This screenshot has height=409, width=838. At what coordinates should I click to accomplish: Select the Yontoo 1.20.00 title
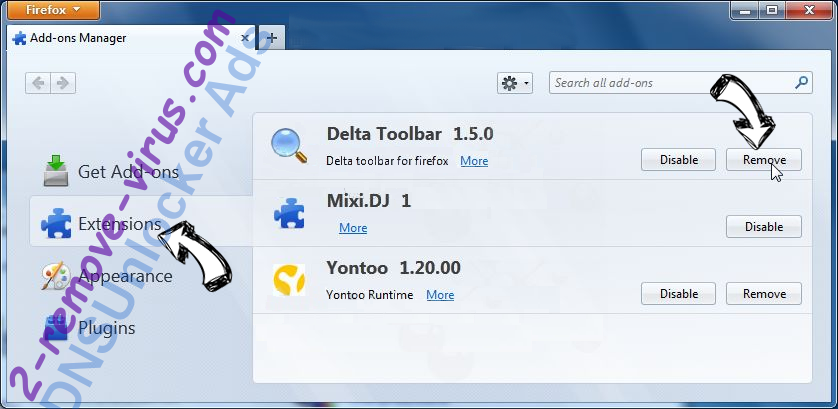[x=393, y=267]
